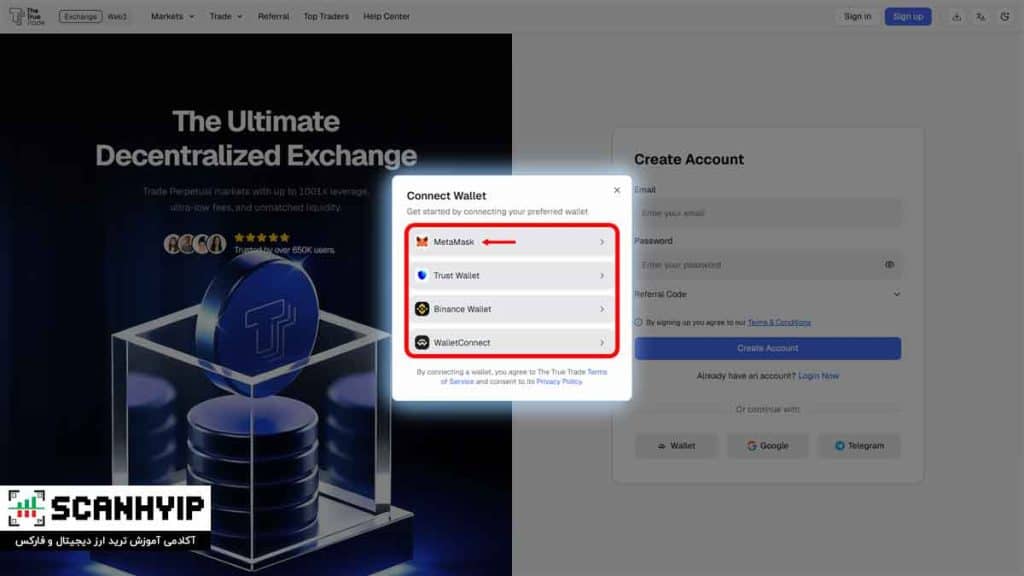Open the language translation icon
Viewport: 1024px width, 576px height.
pyautogui.click(x=980, y=16)
